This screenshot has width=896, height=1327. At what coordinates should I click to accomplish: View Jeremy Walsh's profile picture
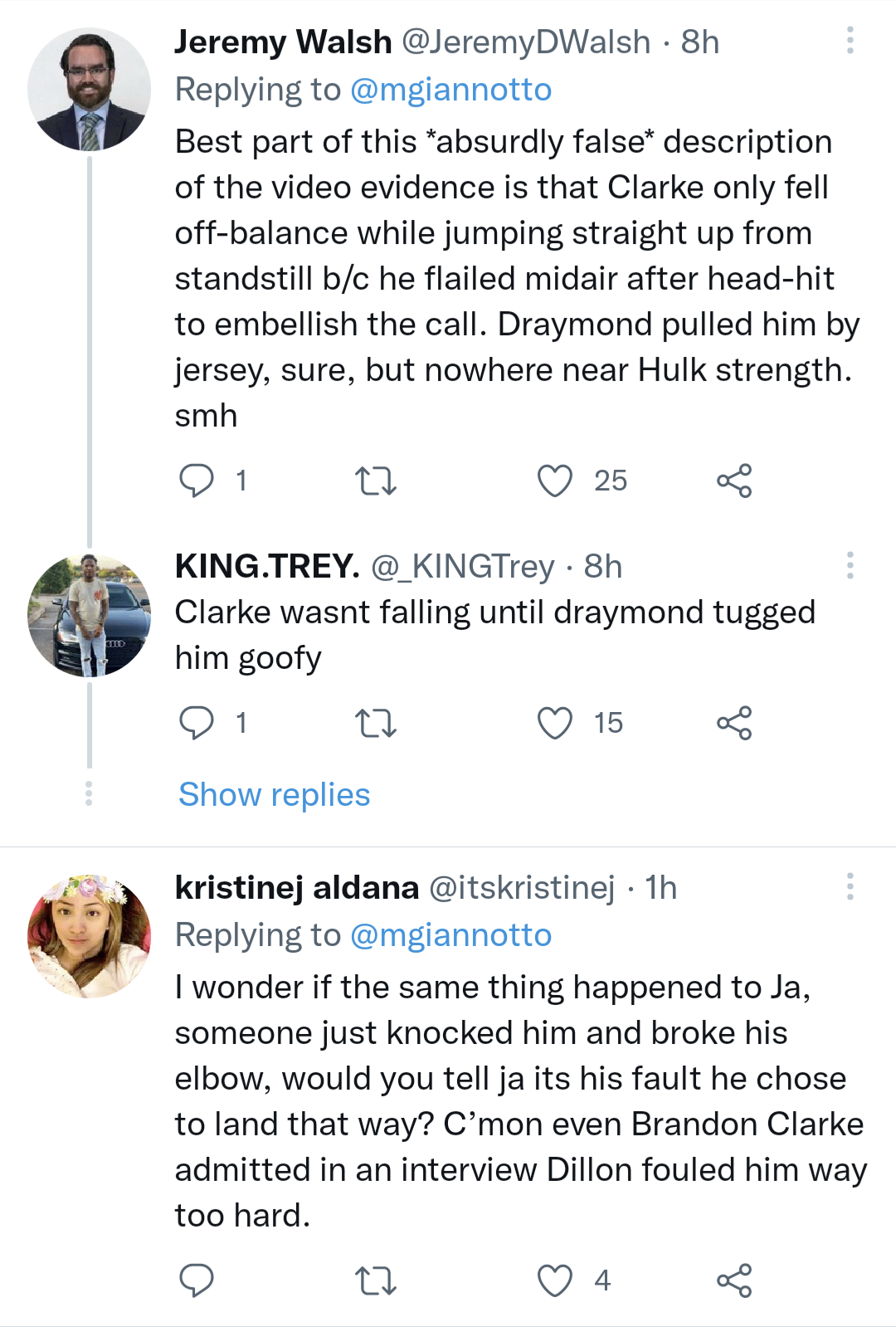[x=90, y=90]
